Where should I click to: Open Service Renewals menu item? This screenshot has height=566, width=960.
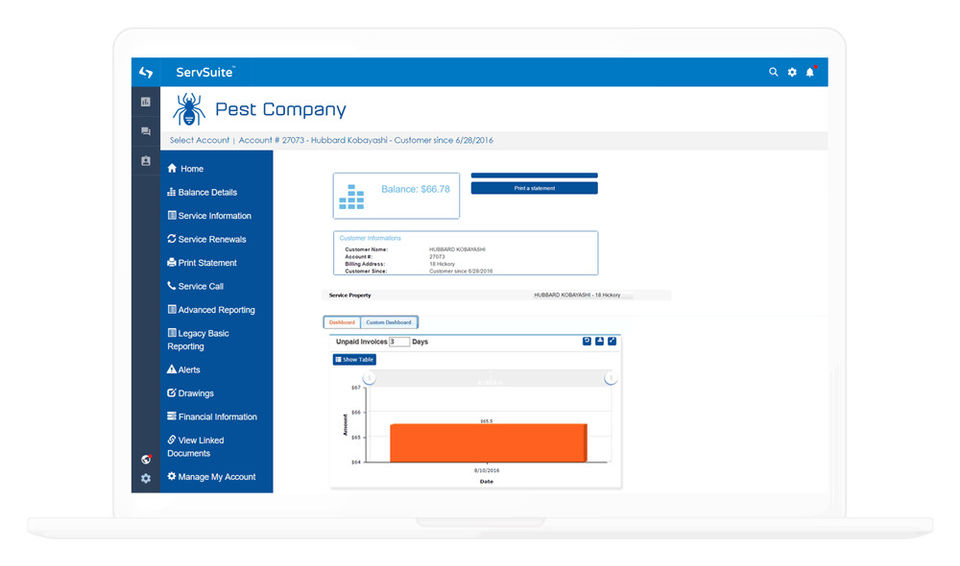coord(206,239)
